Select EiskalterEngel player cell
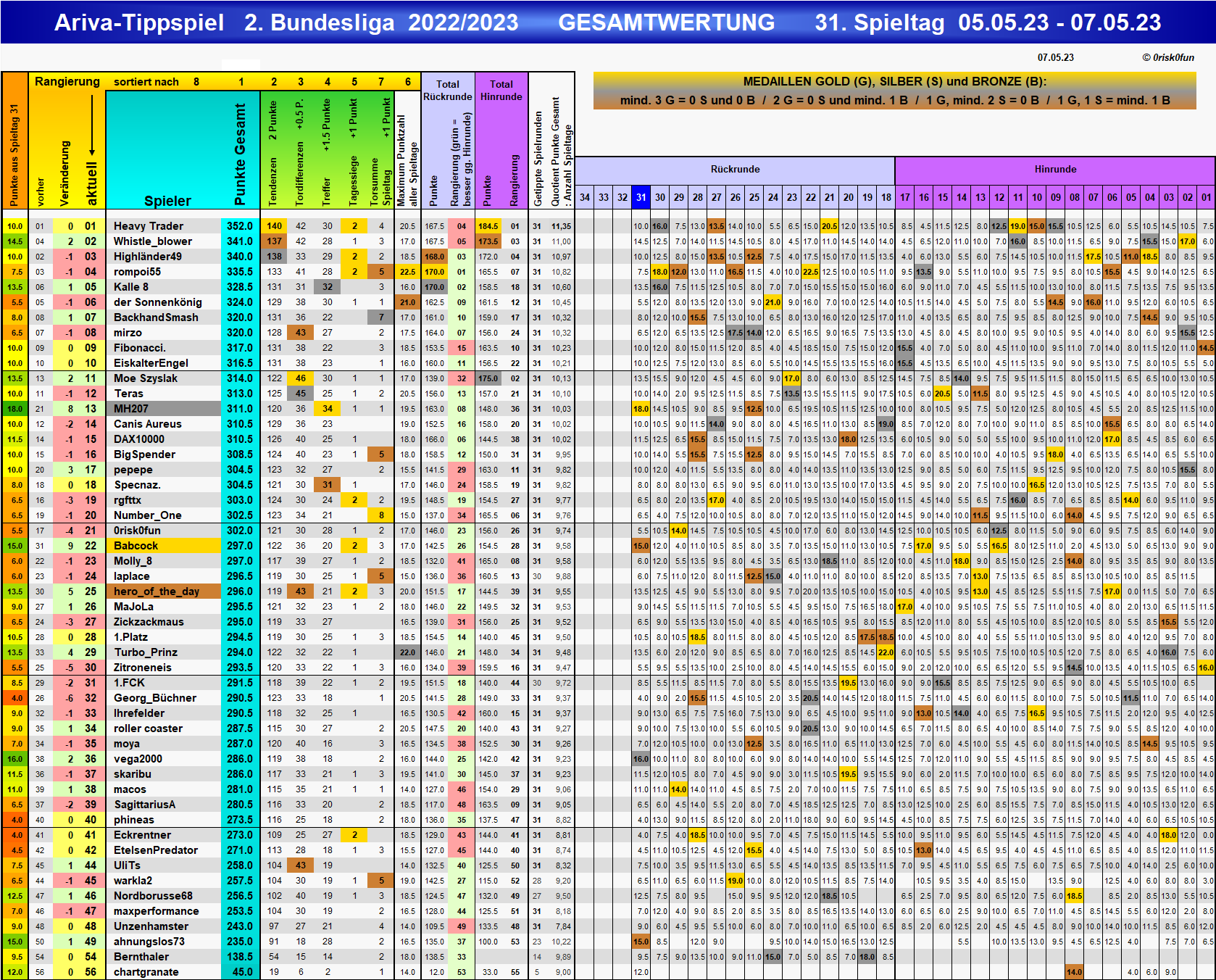The width and height of the screenshot is (1216, 980). point(163,363)
